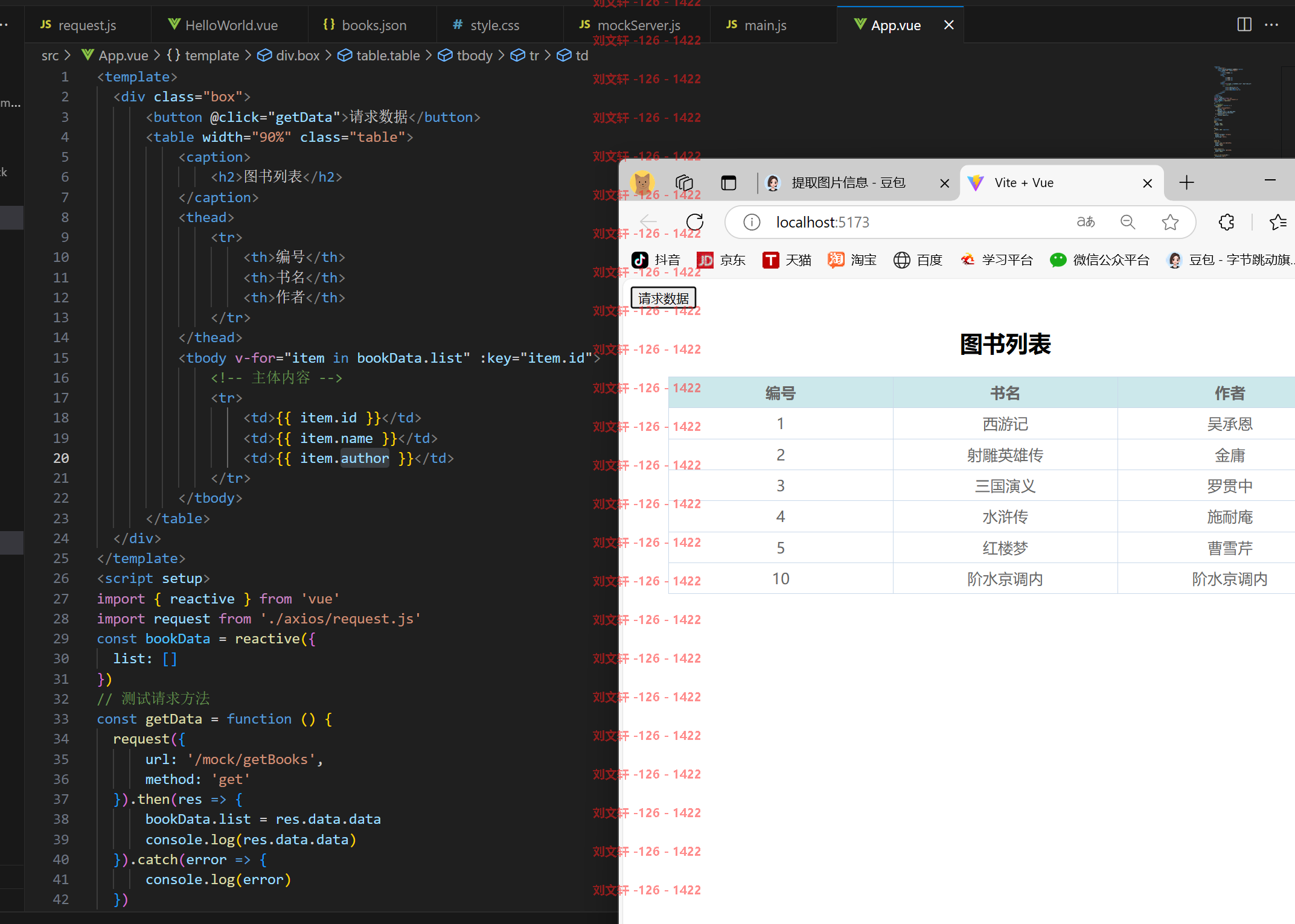The height and width of the screenshot is (924, 1295).
Task: Click the 书名 table header
Action: (x=1005, y=393)
